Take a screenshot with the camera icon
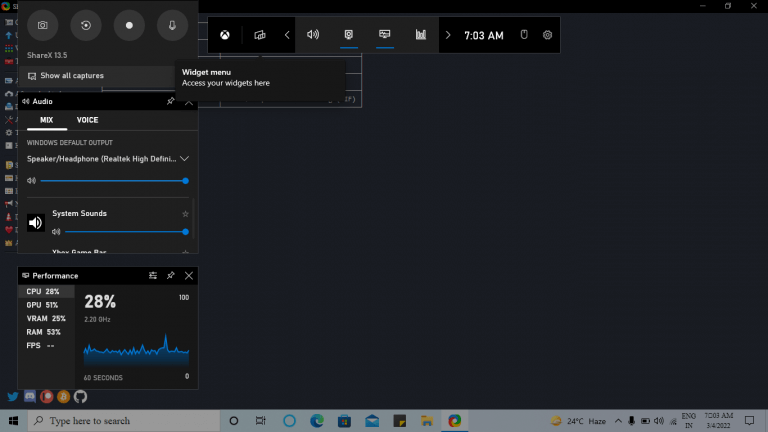 [x=43, y=25]
